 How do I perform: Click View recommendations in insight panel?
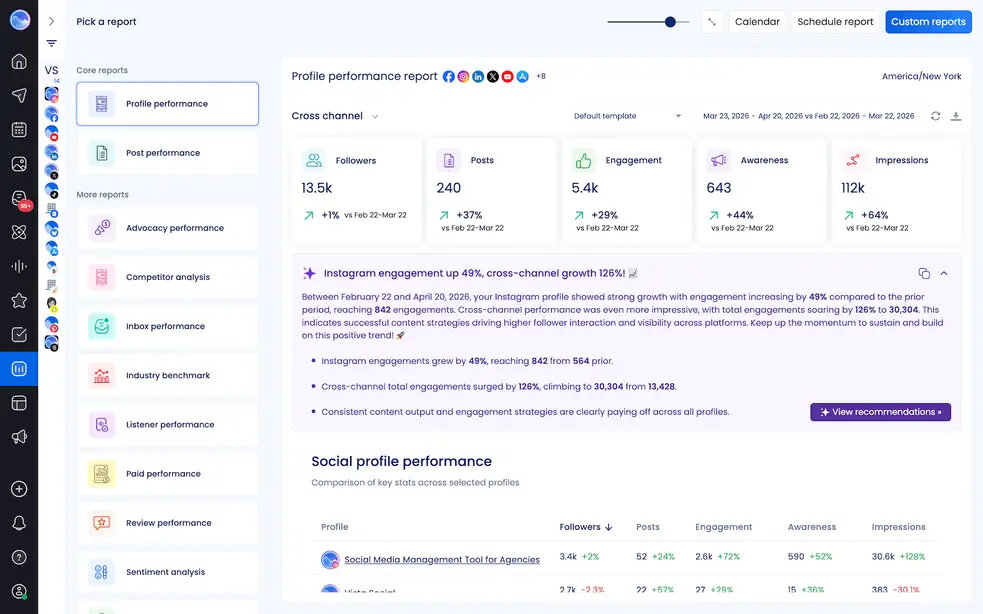880,411
